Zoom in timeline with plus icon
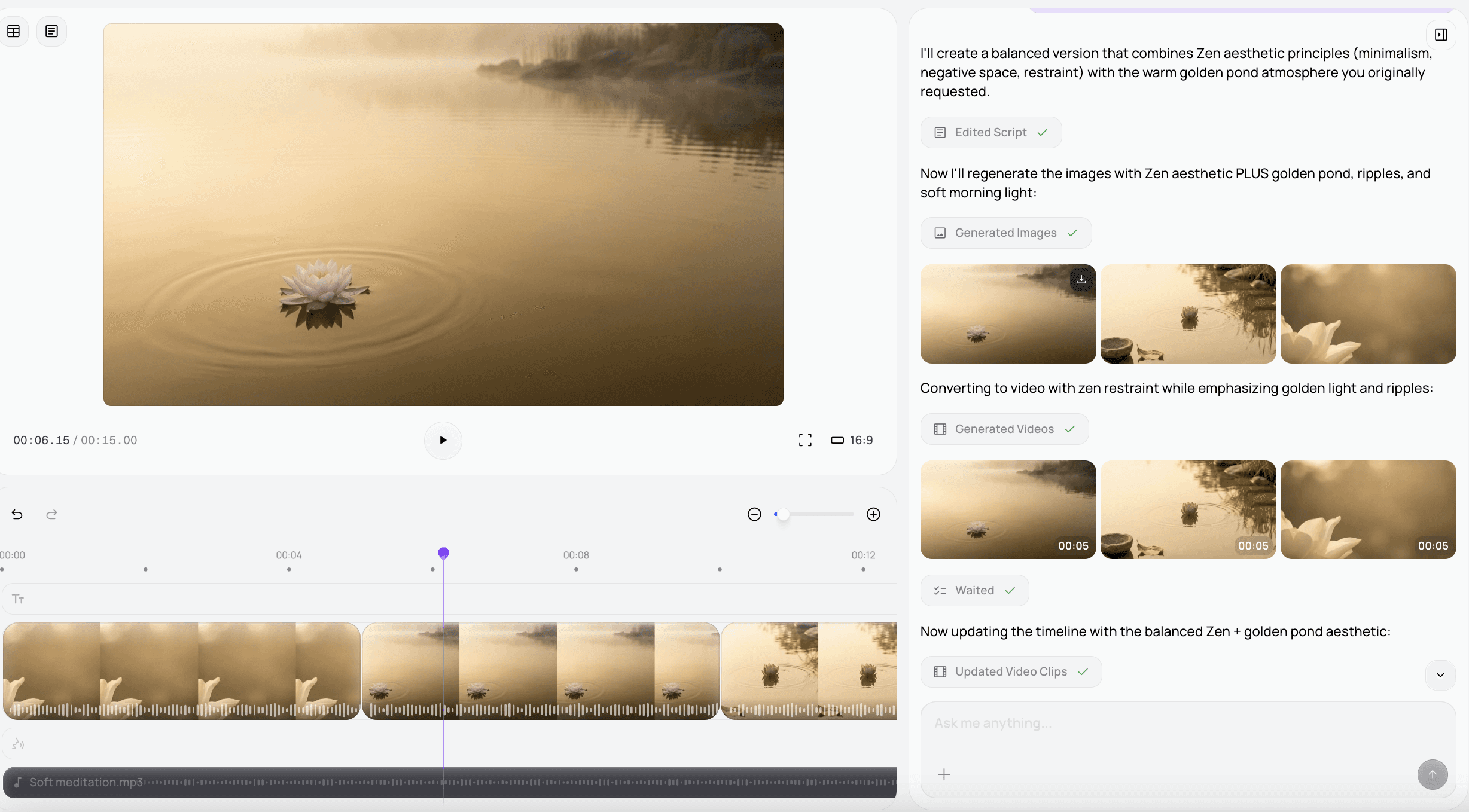 [873, 514]
